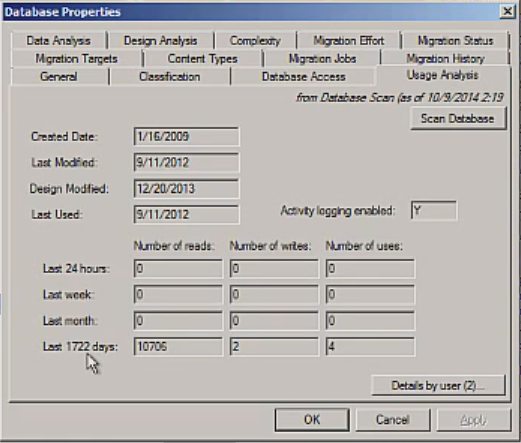Click the Last week uses field
This screenshot has height=443, width=521.
[x=370, y=295]
